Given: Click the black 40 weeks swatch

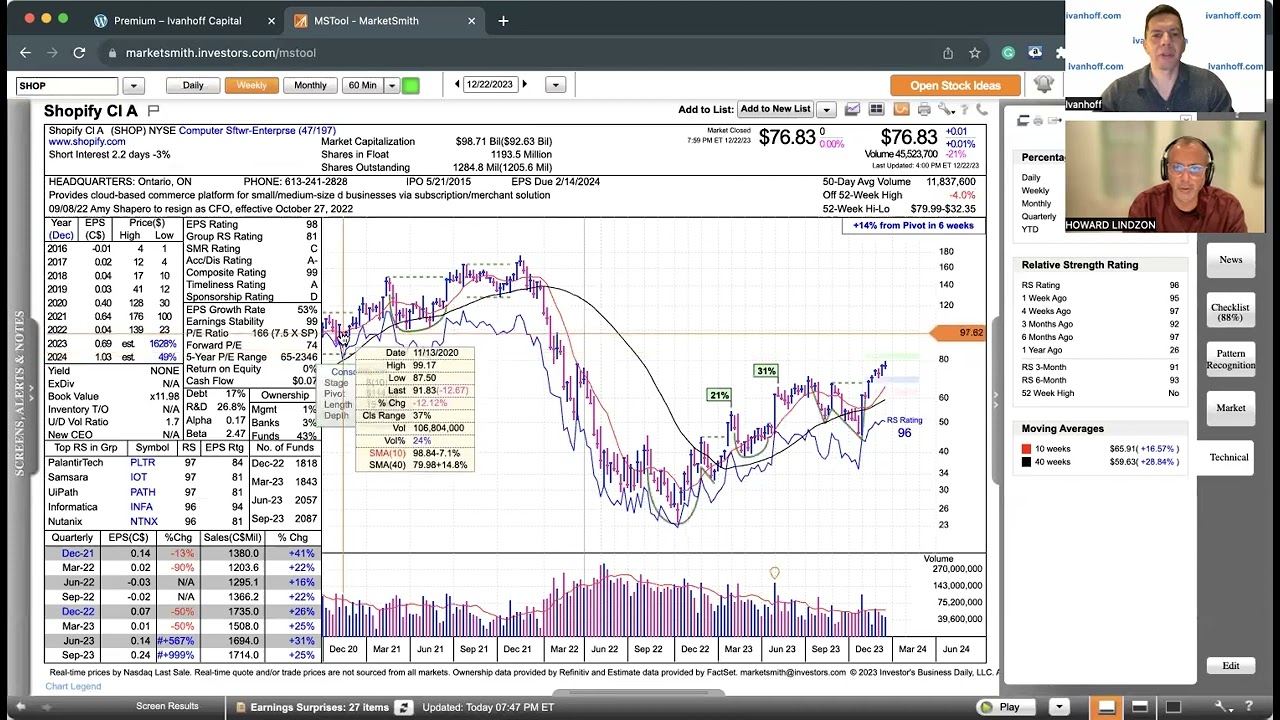Looking at the screenshot, I should pos(1026,462).
